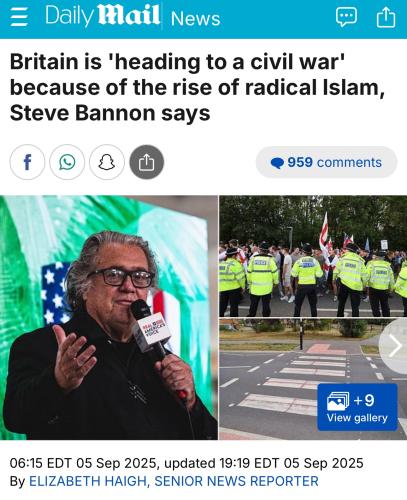Open Steve Bannon speaking photo
The image size is (407, 500).
[x=109, y=317]
